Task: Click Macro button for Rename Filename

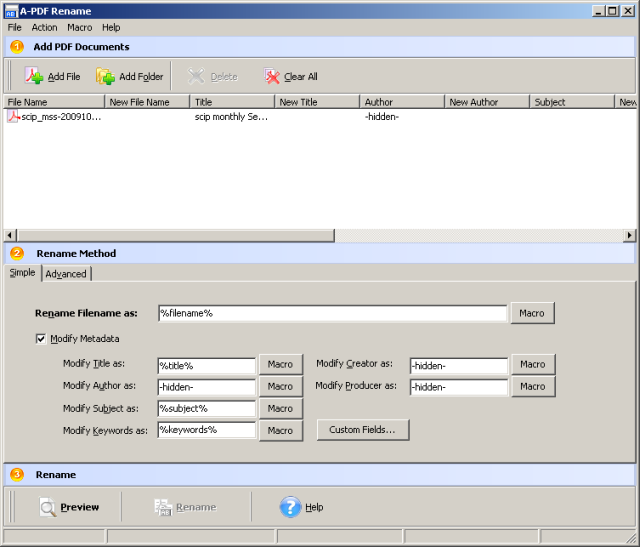Action: (x=532, y=313)
